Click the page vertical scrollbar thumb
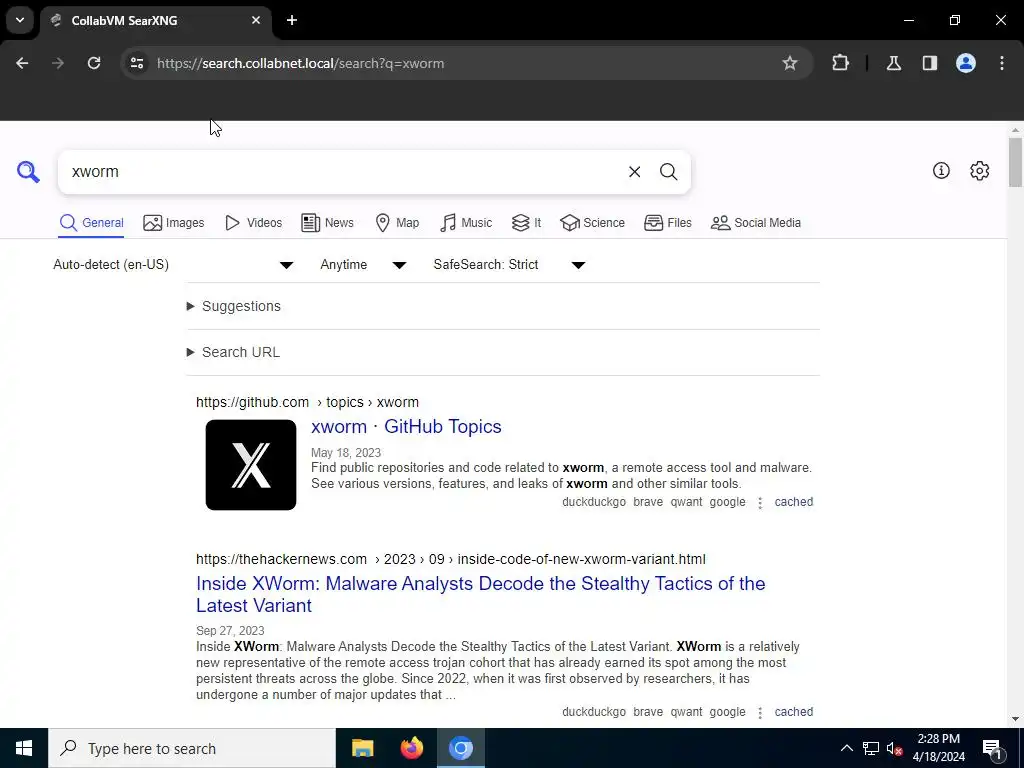Screen dimensions: 1024x768 pos(1015,162)
